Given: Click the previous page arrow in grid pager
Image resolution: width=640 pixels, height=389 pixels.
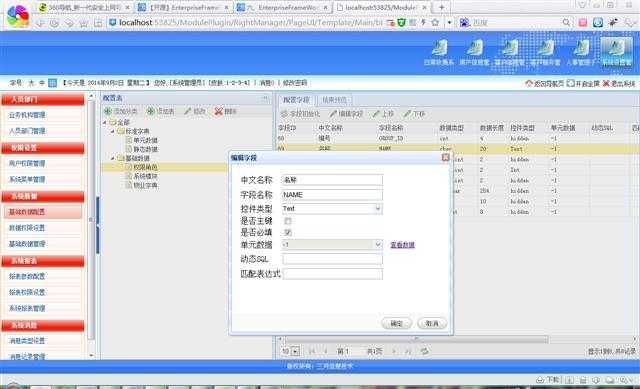Looking at the screenshot, I should pos(326,351).
